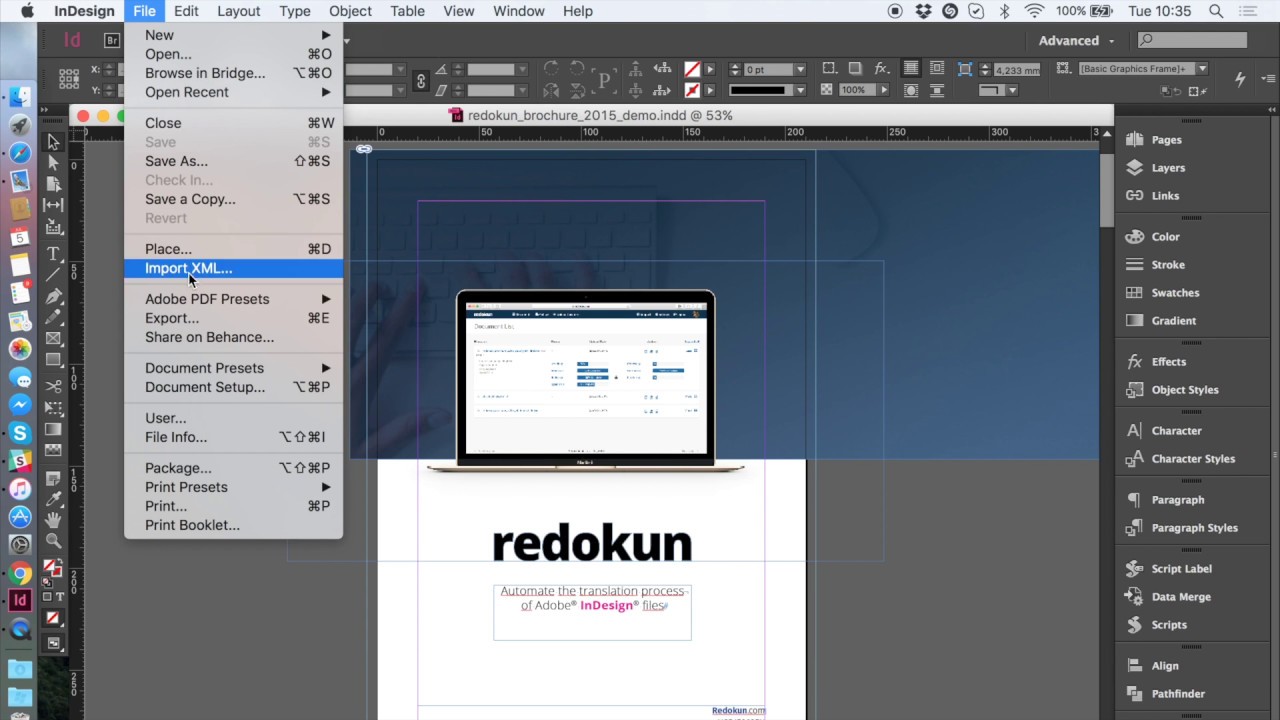Select the Gap tool
Screen dimensions: 1280x720
54,204
